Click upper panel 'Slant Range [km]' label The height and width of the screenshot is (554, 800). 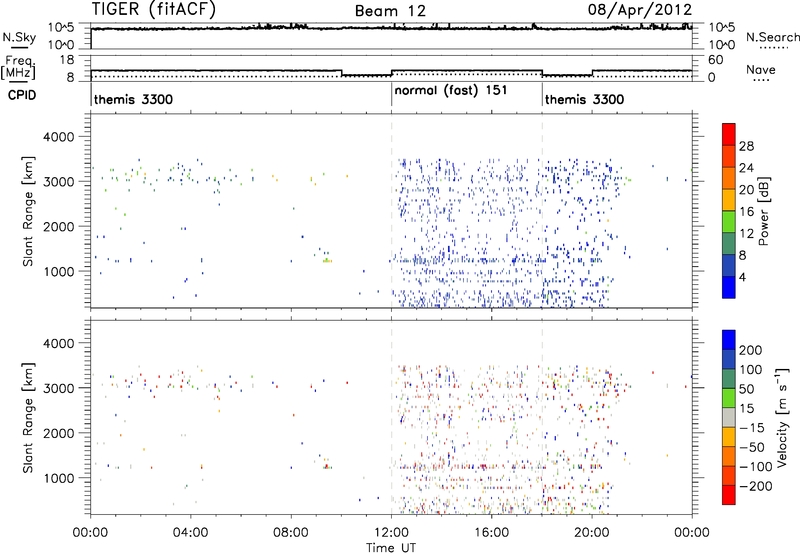(x=28, y=211)
